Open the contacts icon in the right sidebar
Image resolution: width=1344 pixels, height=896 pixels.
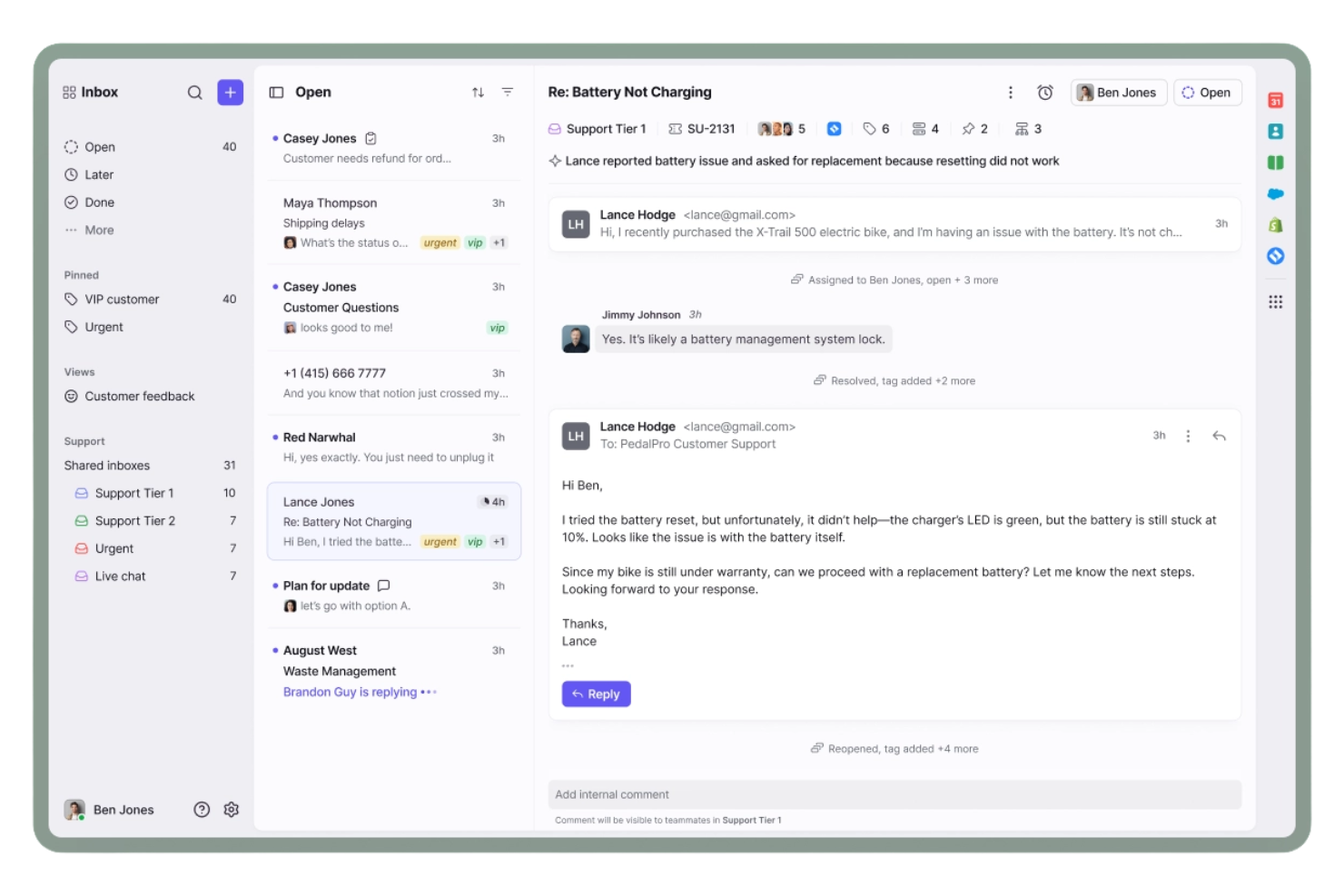1276,131
